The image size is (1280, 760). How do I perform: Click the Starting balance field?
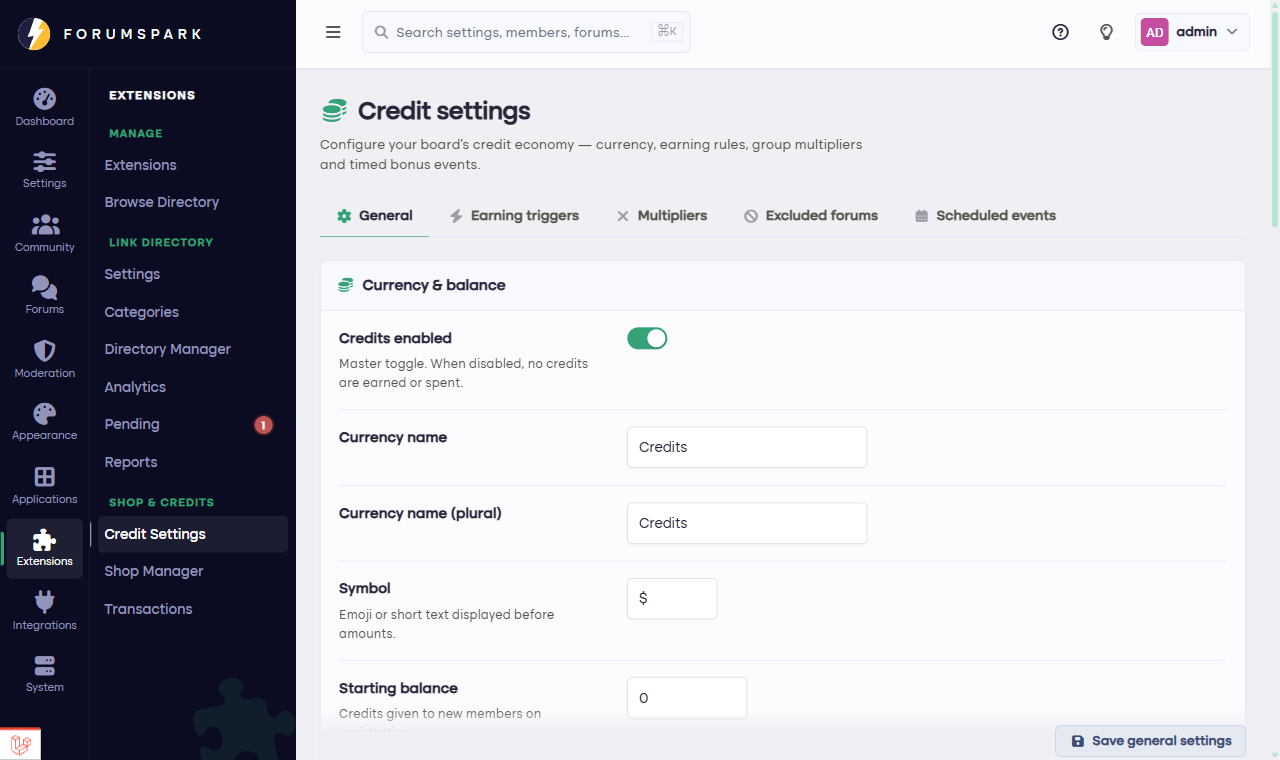687,698
